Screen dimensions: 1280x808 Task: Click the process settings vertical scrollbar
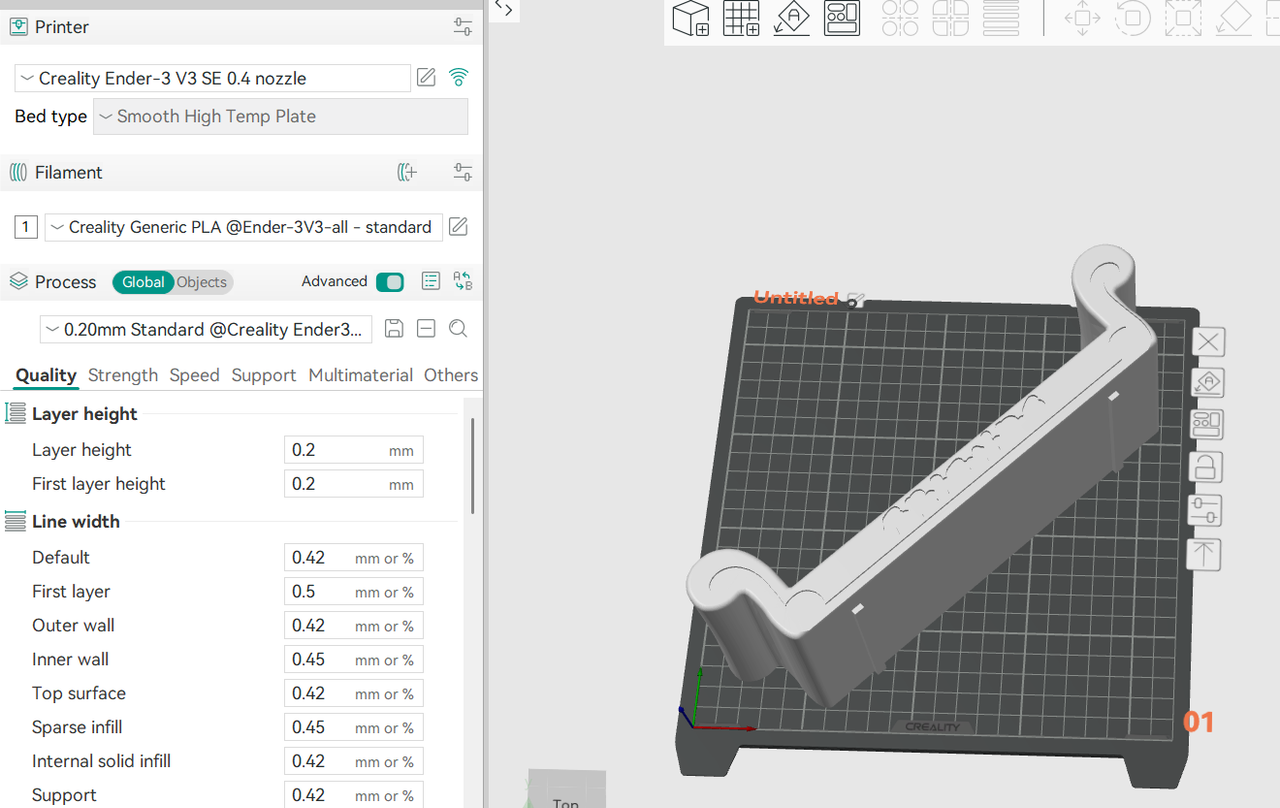pos(472,466)
